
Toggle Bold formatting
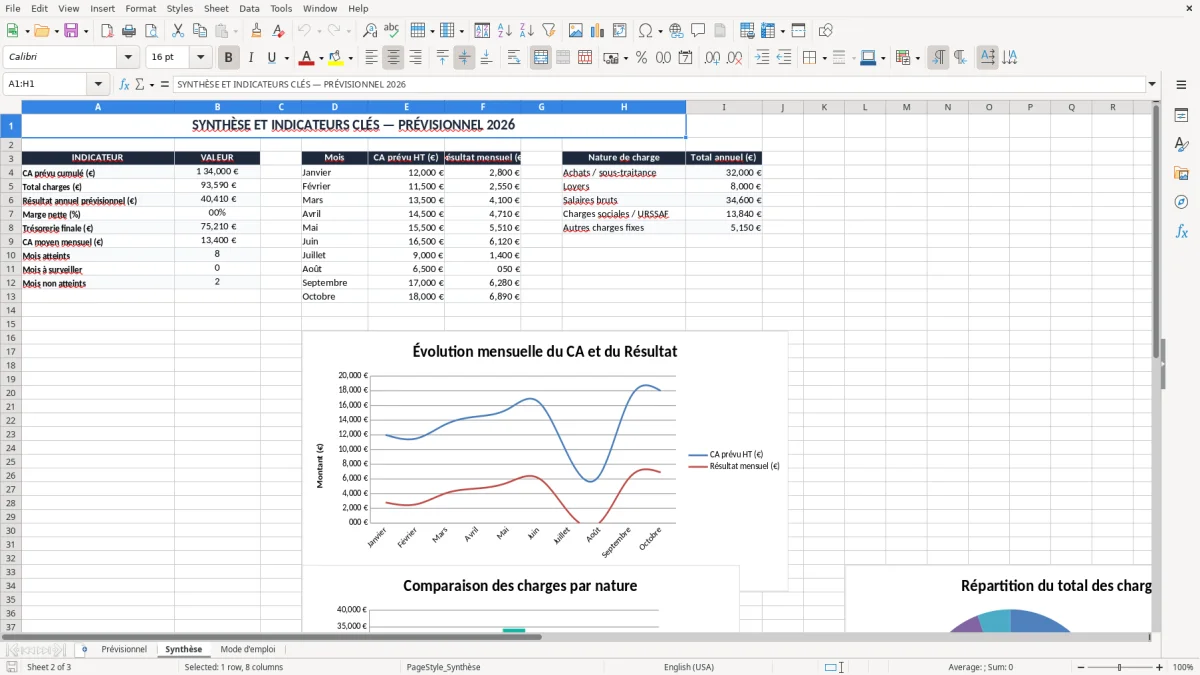229,58
